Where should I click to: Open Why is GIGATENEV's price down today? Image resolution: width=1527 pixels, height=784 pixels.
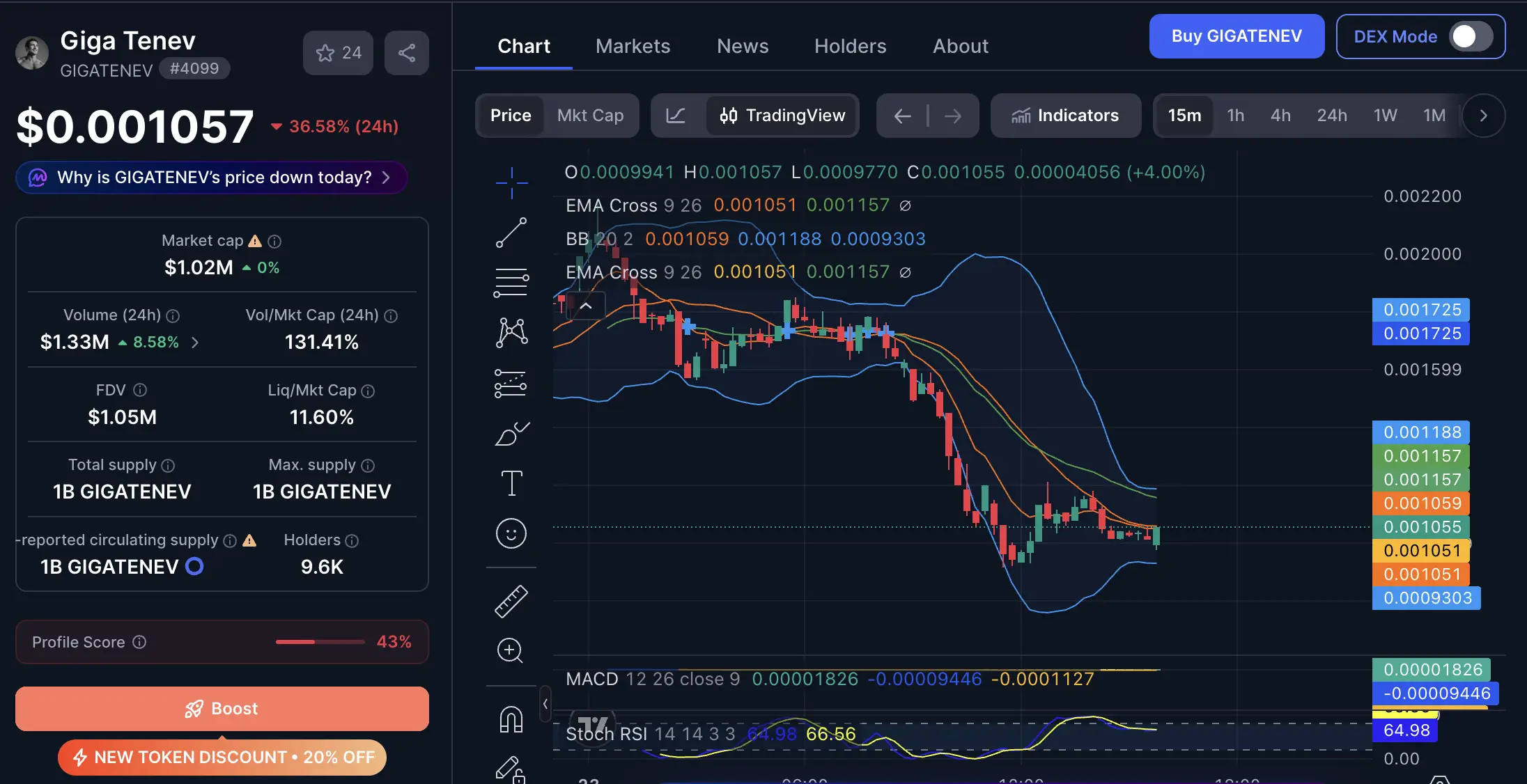[212, 178]
